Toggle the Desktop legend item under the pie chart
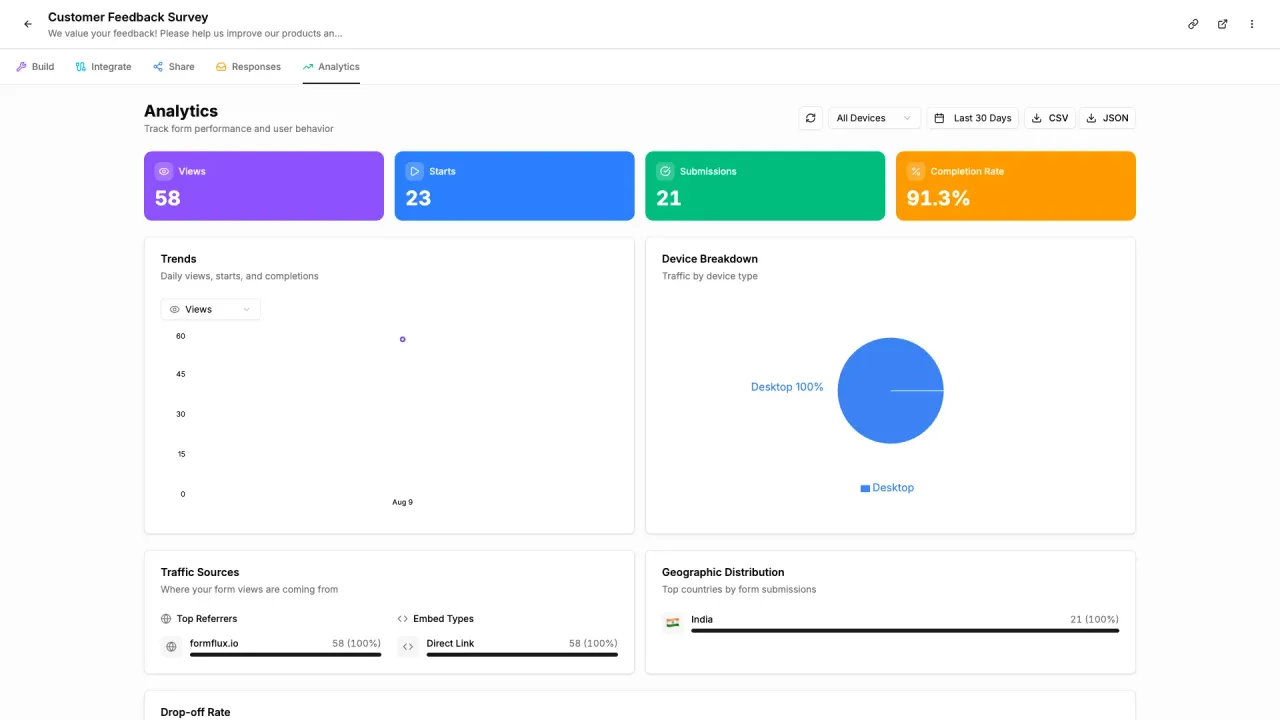 [887, 488]
